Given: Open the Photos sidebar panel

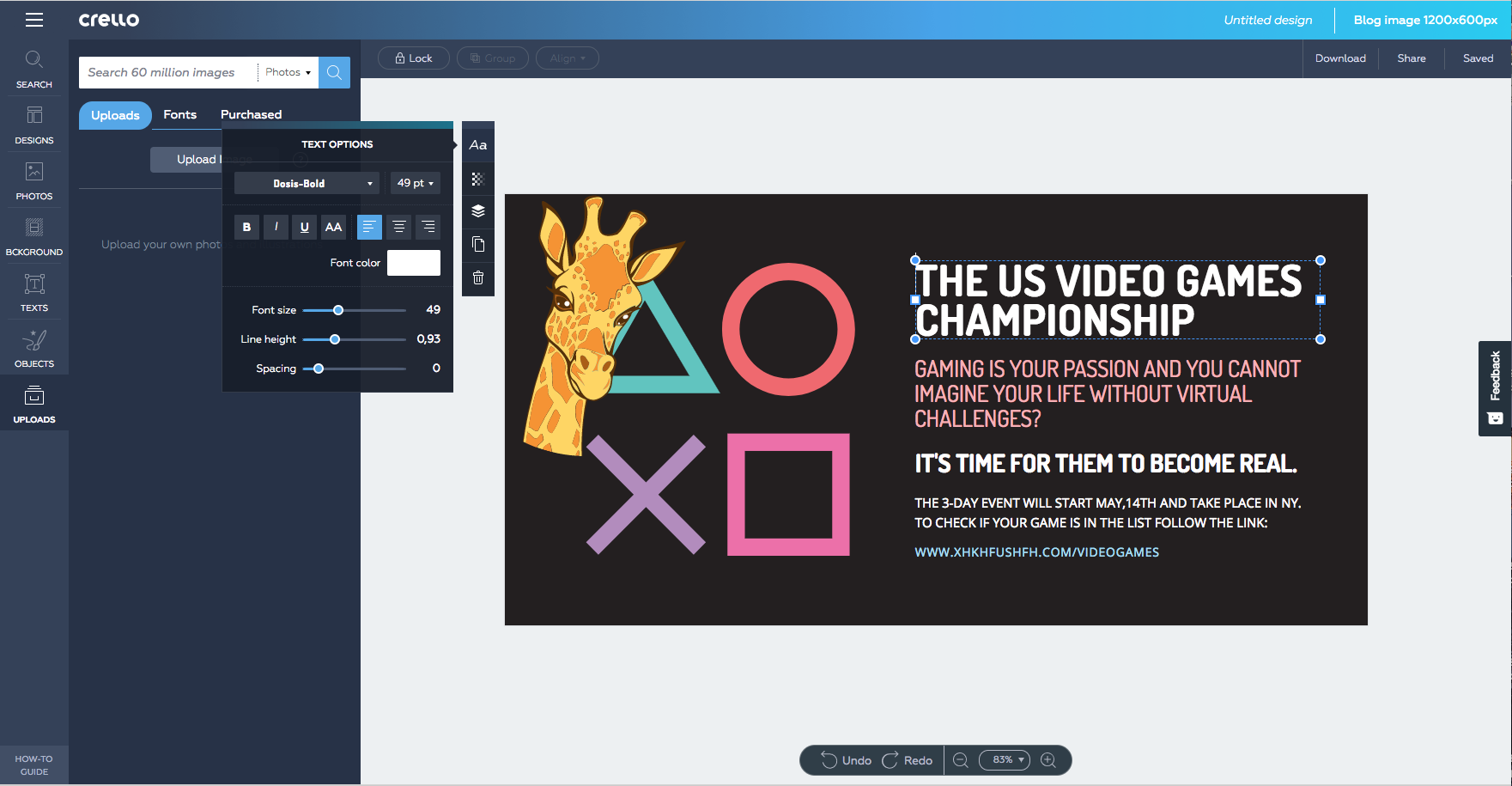Looking at the screenshot, I should [x=34, y=180].
